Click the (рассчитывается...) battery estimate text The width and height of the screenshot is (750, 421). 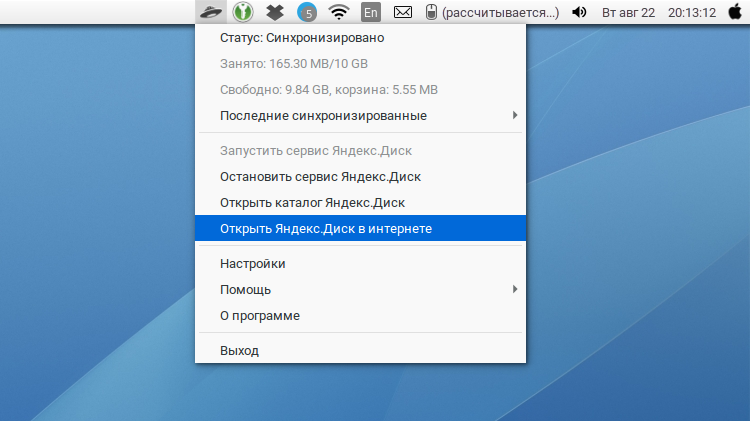click(x=500, y=13)
